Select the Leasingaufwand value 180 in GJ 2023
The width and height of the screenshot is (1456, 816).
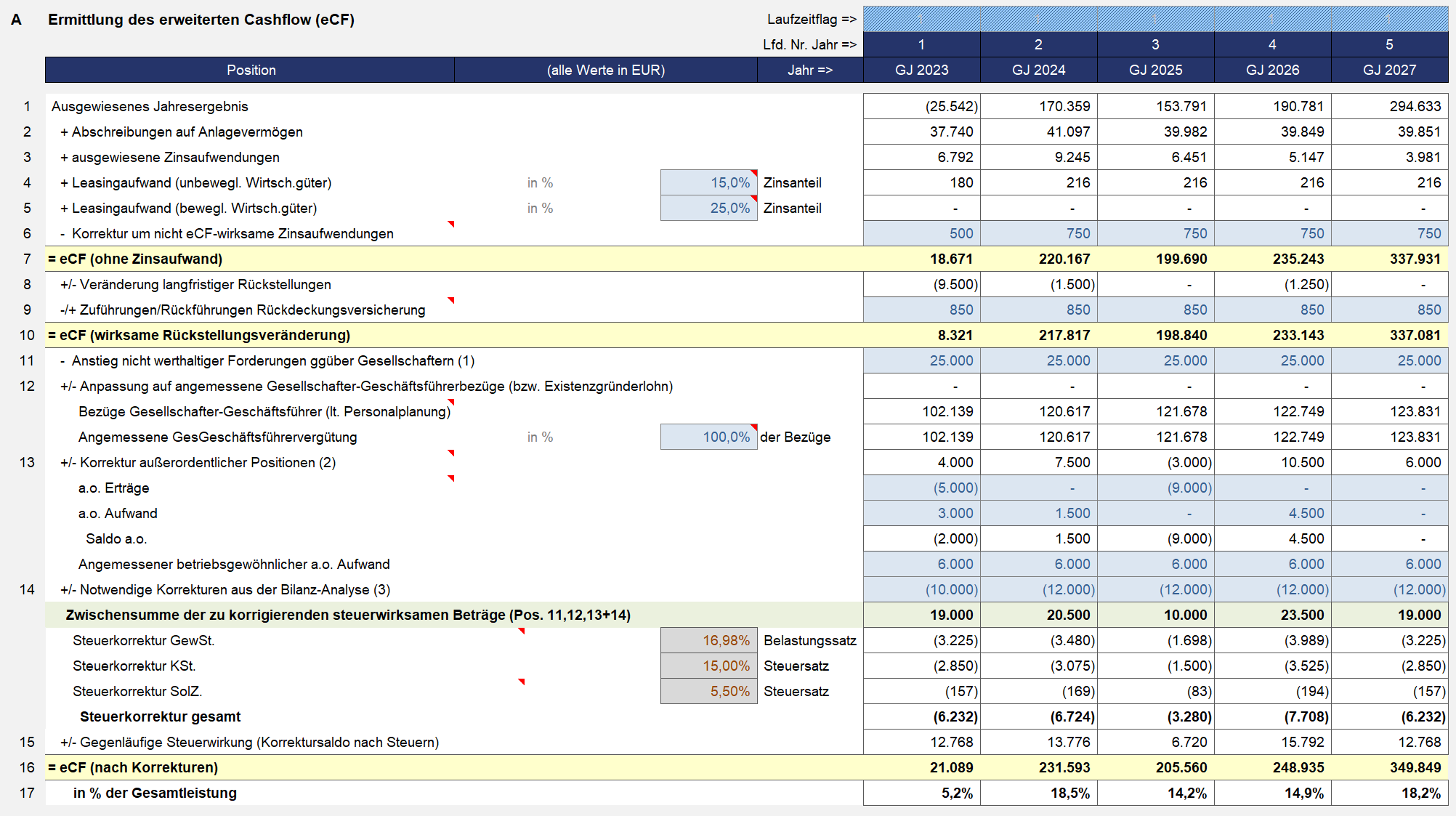921,182
